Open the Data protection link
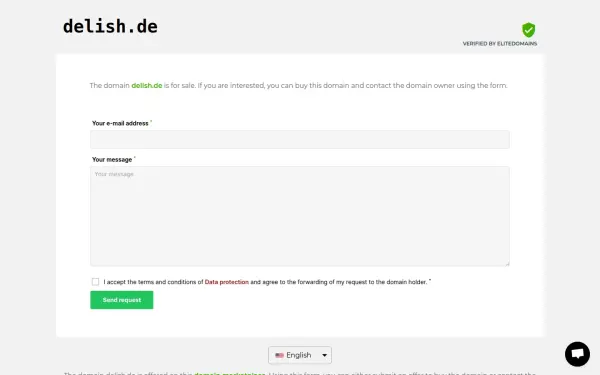The image size is (600, 375). coord(227,282)
